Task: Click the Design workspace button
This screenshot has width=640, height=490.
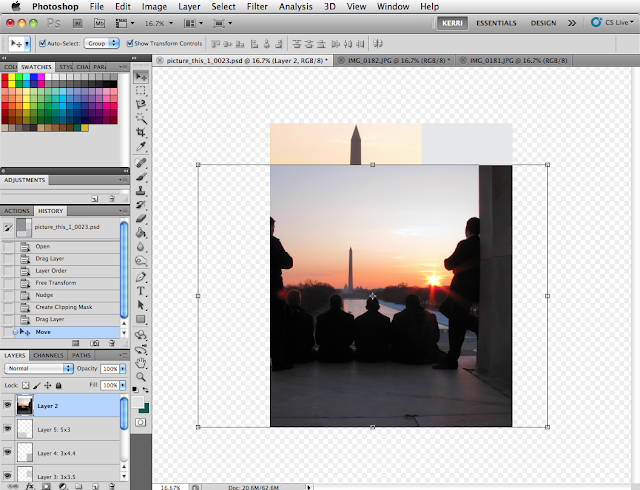Action: point(544,22)
